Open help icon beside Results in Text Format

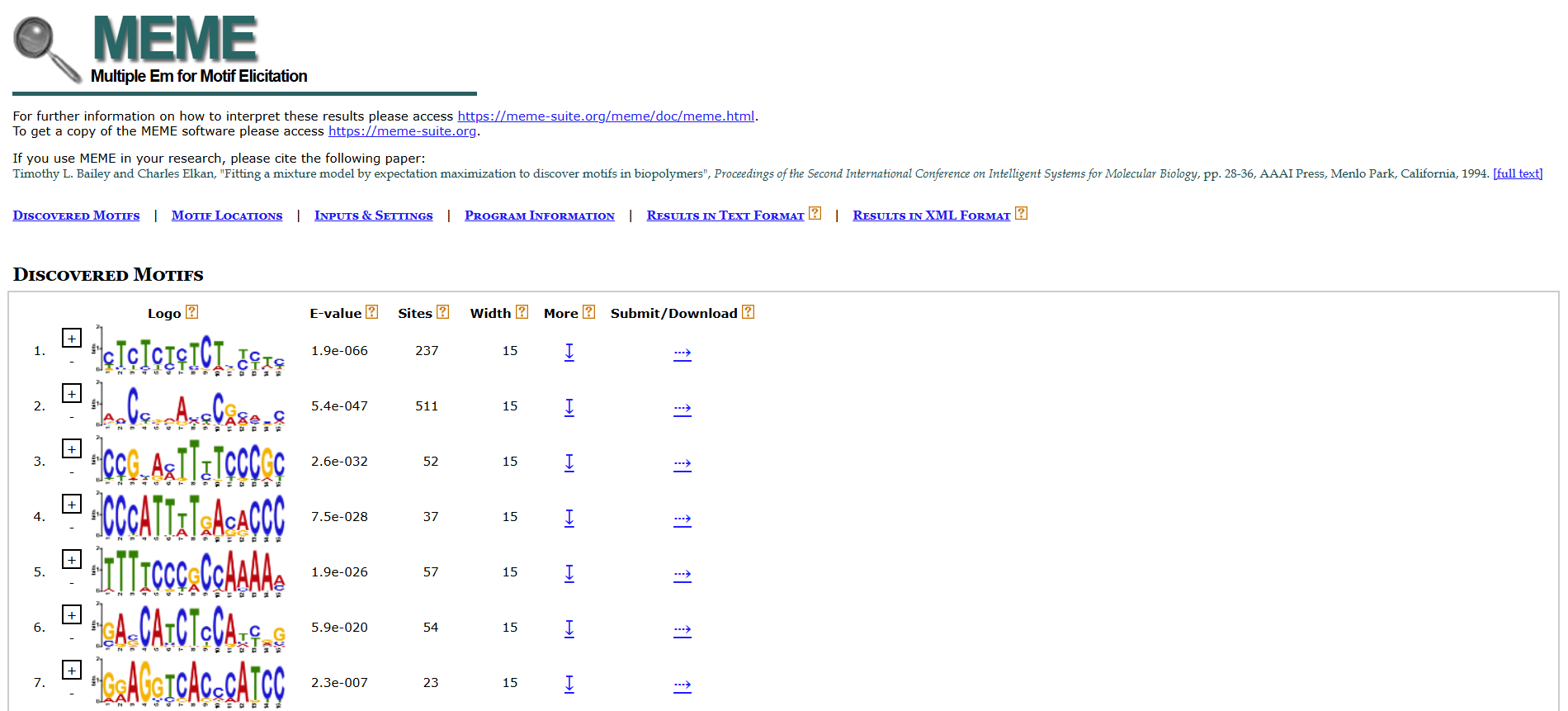[x=815, y=213]
